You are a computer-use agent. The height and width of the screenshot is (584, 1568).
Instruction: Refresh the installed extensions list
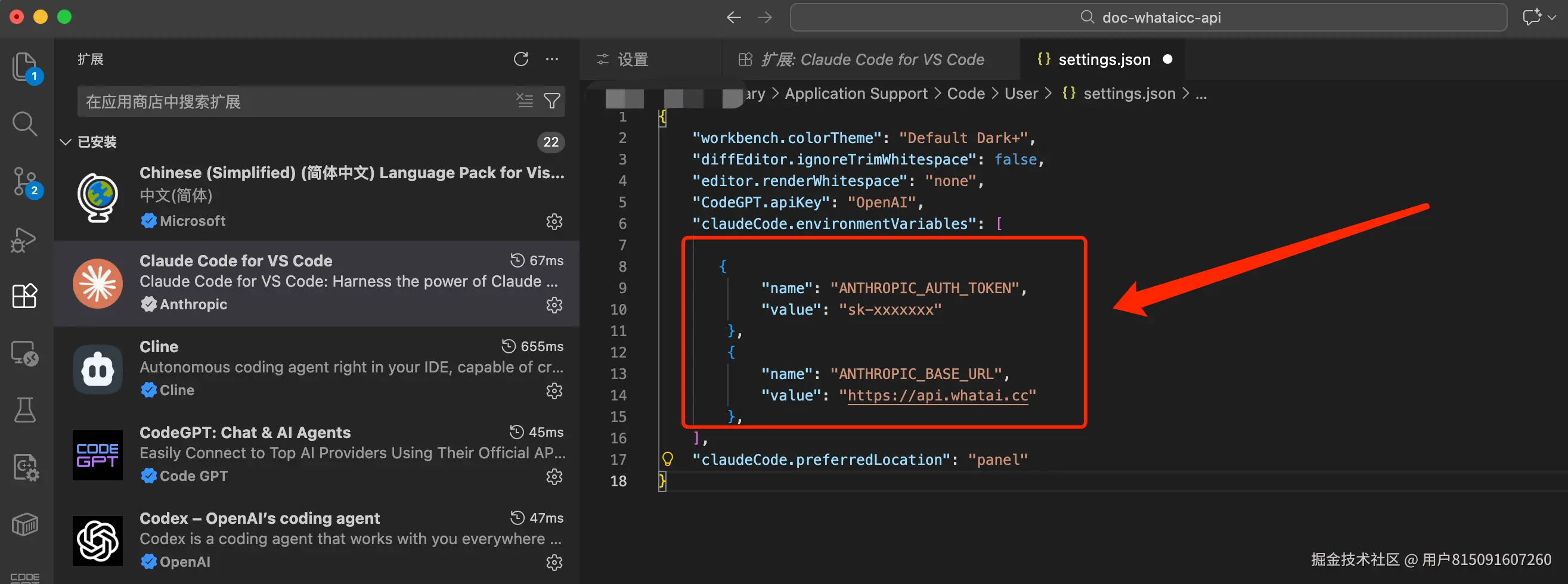[x=520, y=58]
